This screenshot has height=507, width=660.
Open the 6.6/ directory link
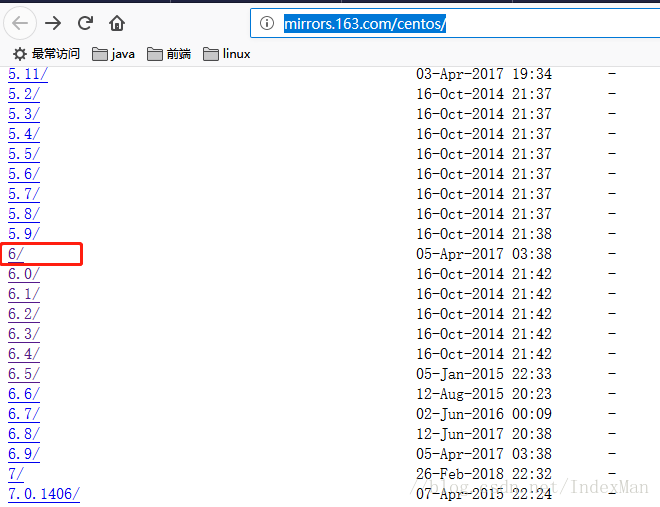tap(24, 394)
